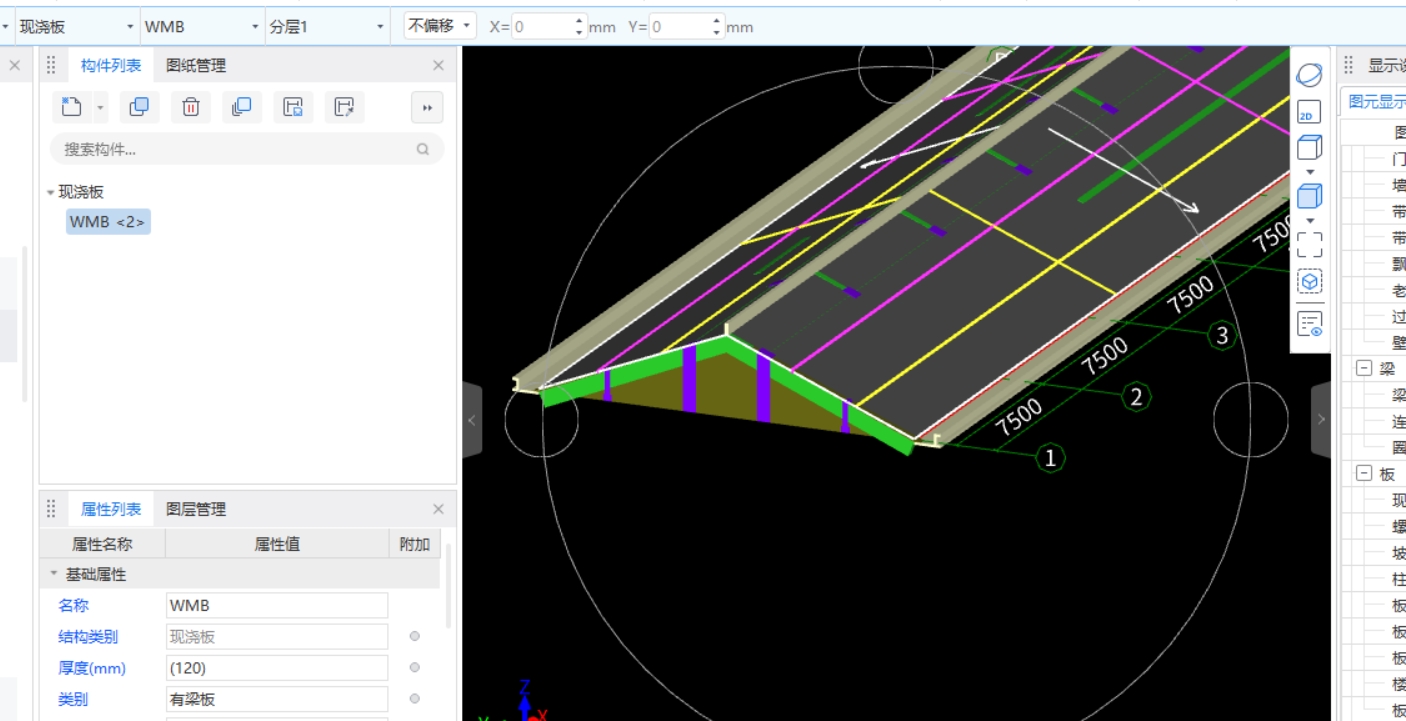Image resolution: width=1406 pixels, height=721 pixels.
Task: Click axis label 2 in viewport
Action: pyautogui.click(x=1136, y=397)
